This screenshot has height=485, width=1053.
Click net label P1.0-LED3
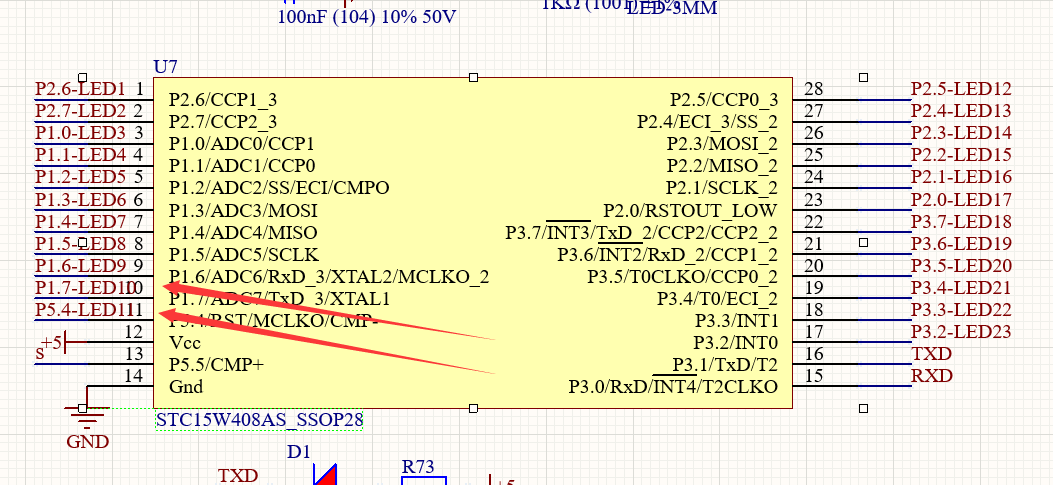point(81,133)
